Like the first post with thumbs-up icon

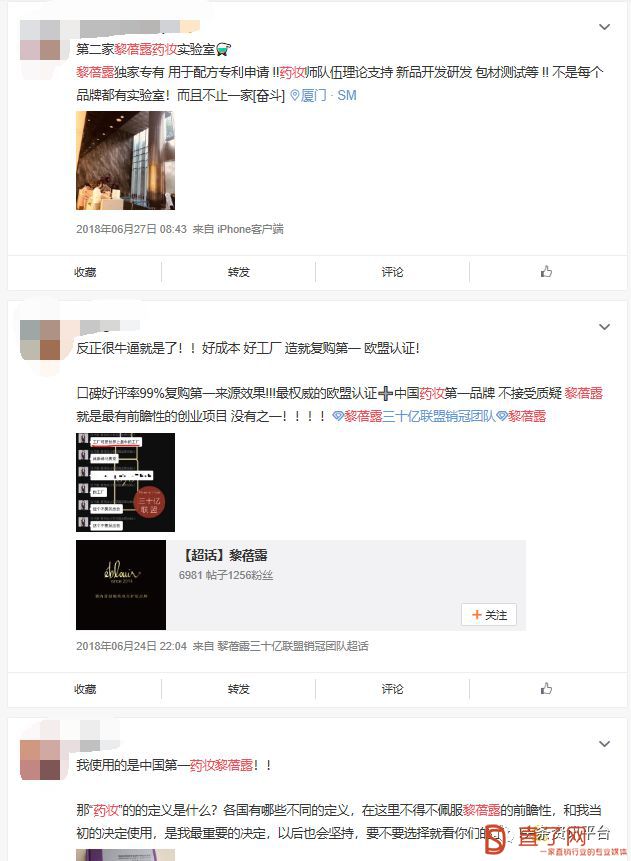coord(546,271)
